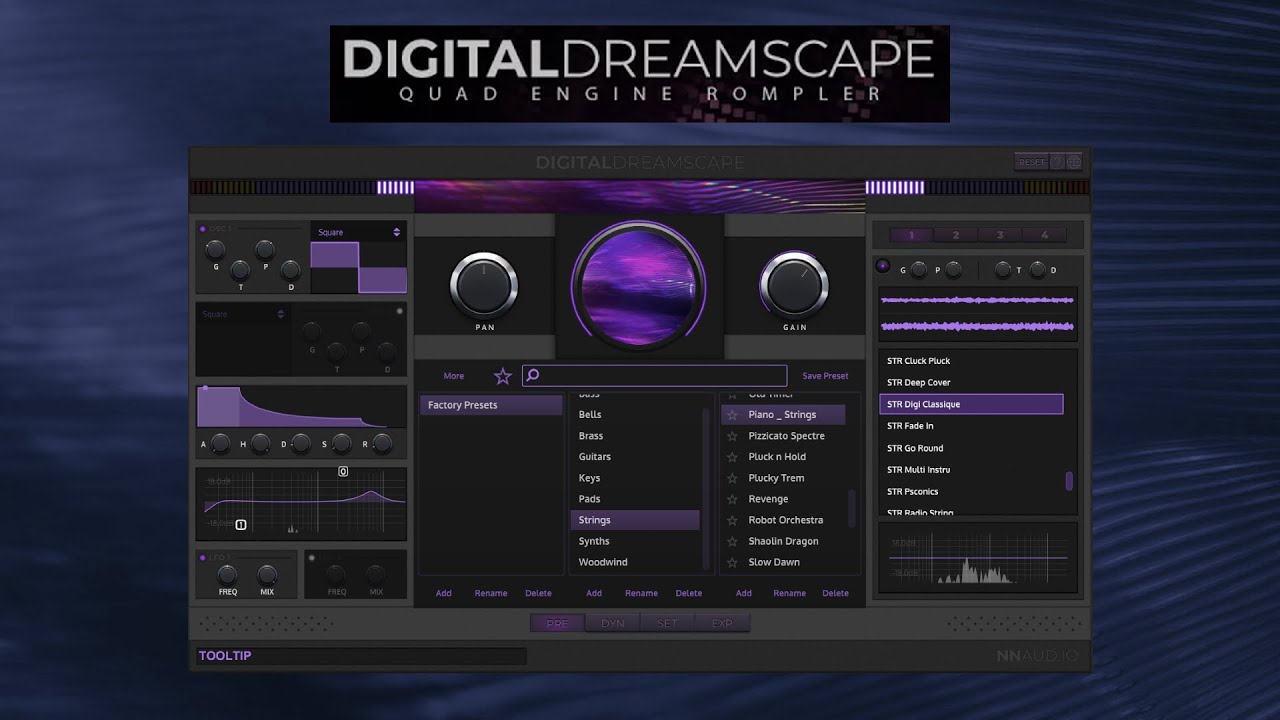
Task: Toggle the sample engine power button
Action: [882, 266]
